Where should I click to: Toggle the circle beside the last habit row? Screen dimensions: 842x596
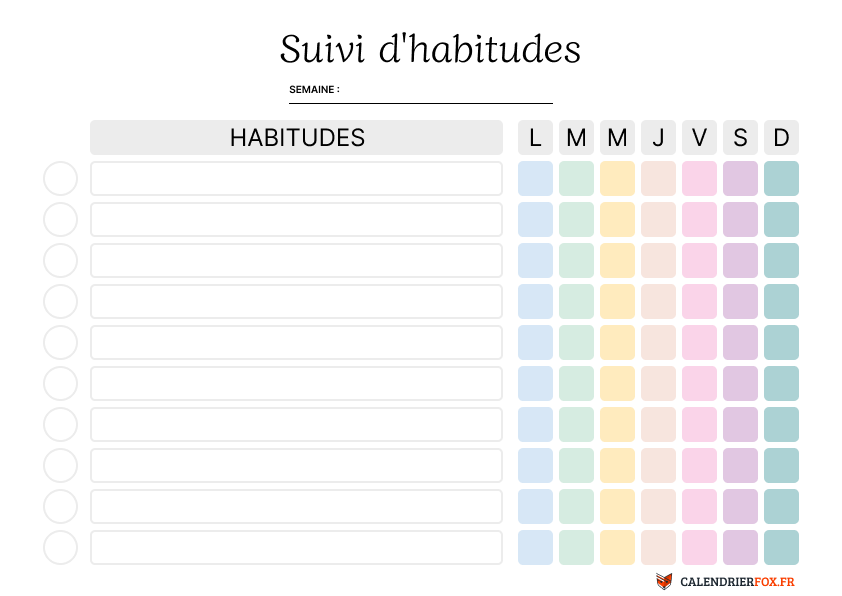[61, 548]
